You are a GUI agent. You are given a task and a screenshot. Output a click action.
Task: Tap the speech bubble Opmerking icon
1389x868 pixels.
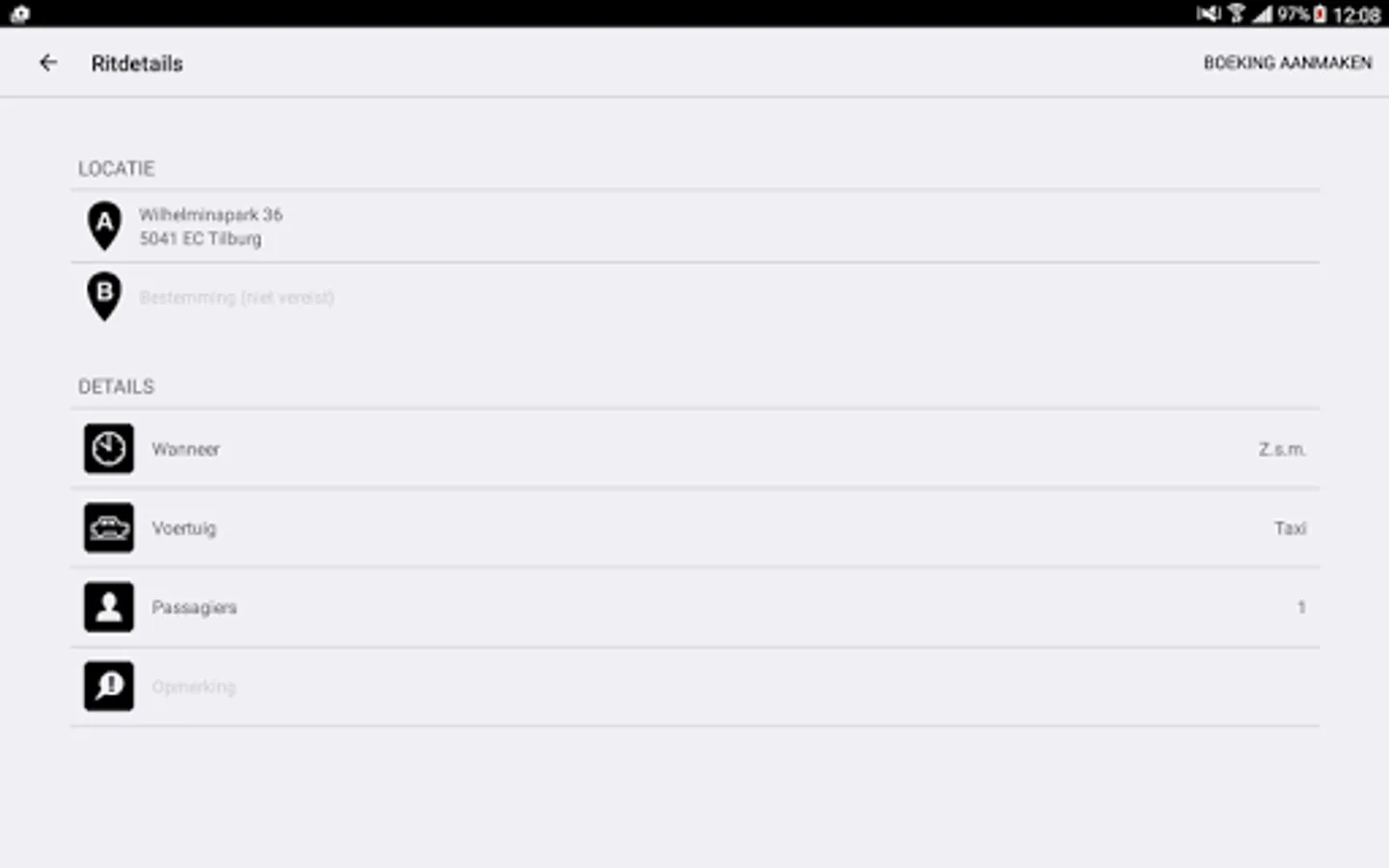click(x=109, y=687)
